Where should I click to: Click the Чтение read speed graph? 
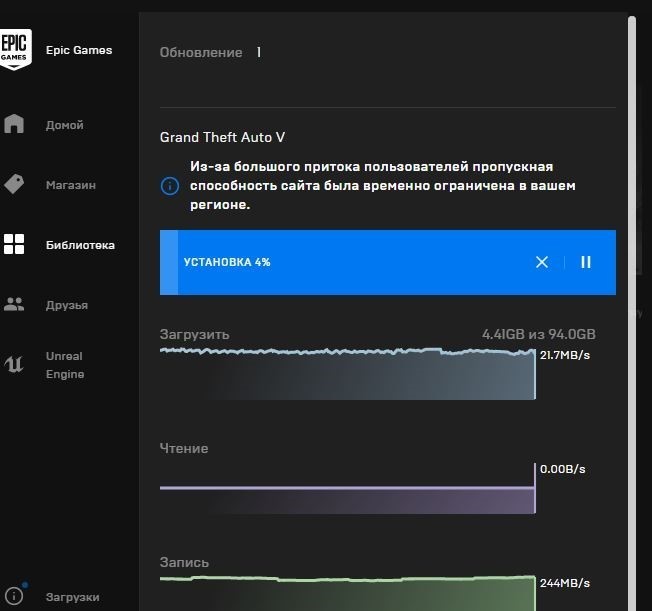347,500
